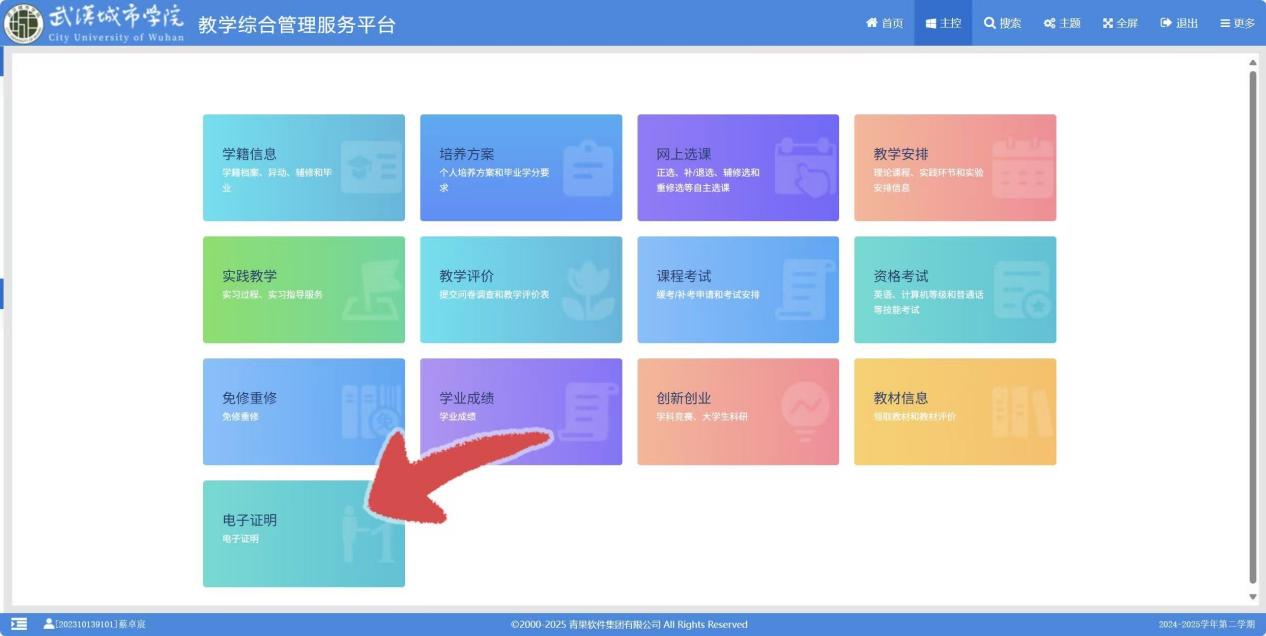Open the 创新创业 tile
This screenshot has width=1266, height=636.
737,411
